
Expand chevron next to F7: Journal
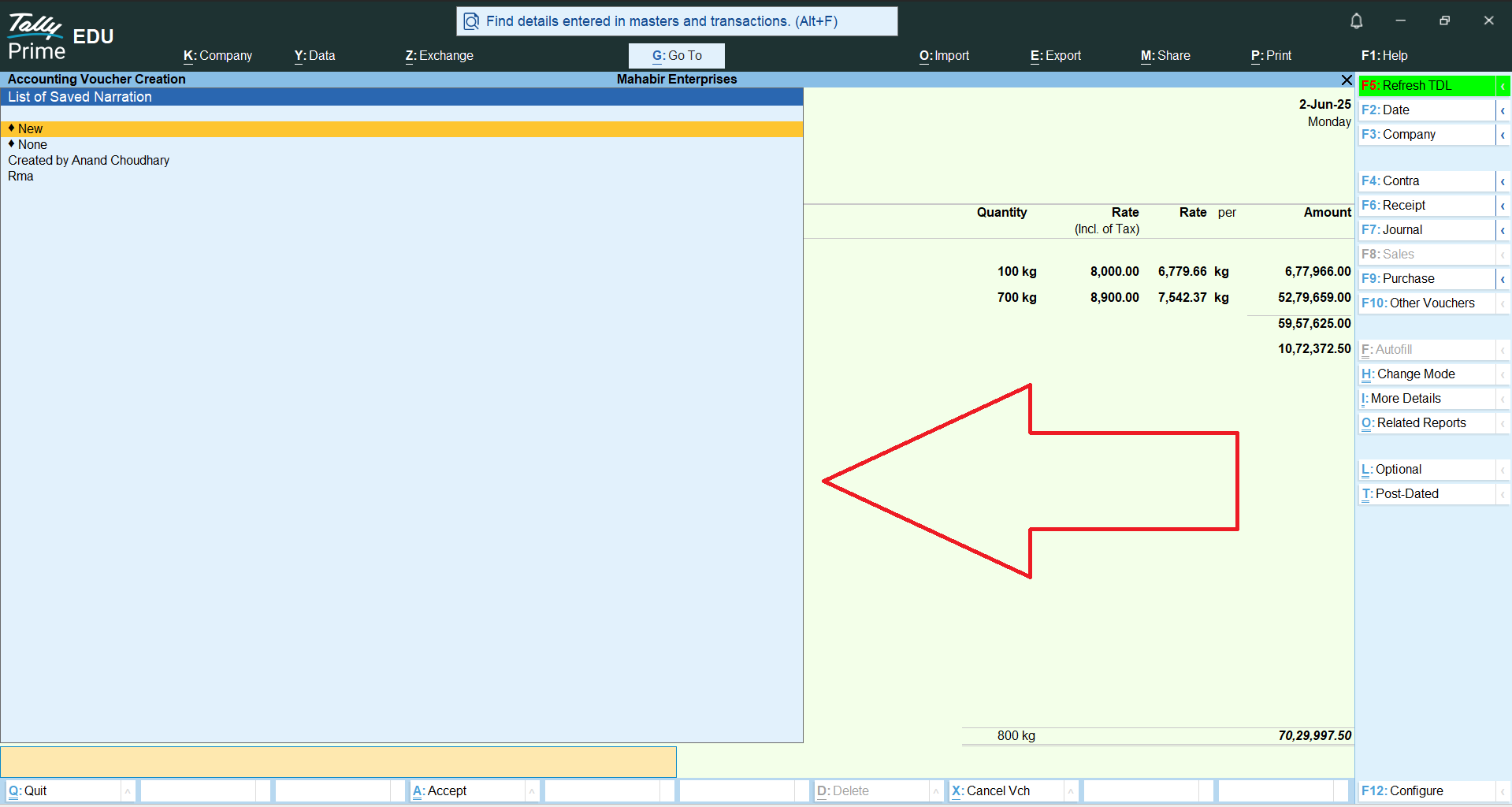point(1503,229)
